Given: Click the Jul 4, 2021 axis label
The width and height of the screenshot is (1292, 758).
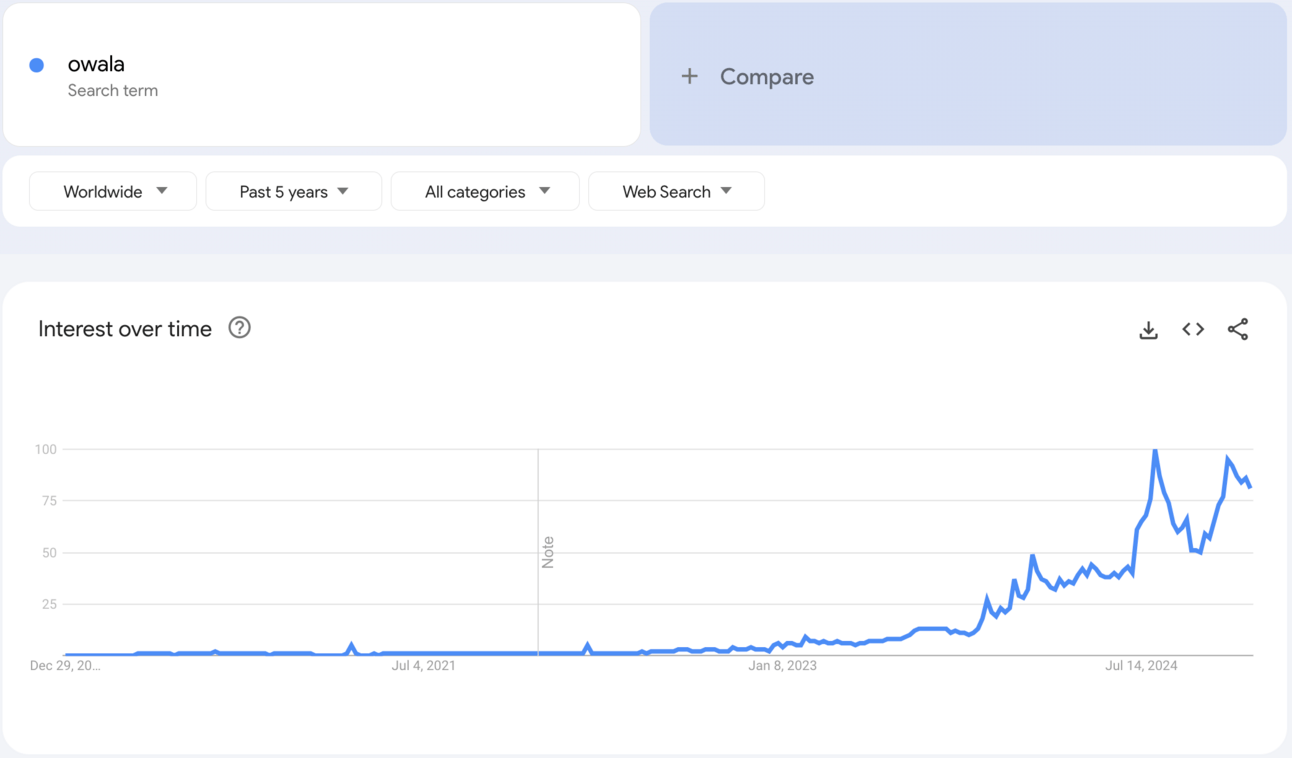Looking at the screenshot, I should [423, 665].
